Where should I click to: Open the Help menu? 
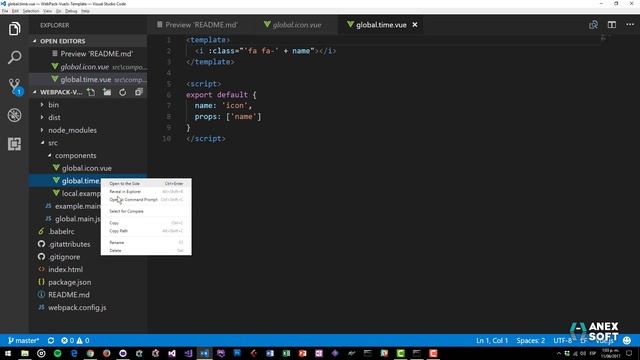pos(85,11)
